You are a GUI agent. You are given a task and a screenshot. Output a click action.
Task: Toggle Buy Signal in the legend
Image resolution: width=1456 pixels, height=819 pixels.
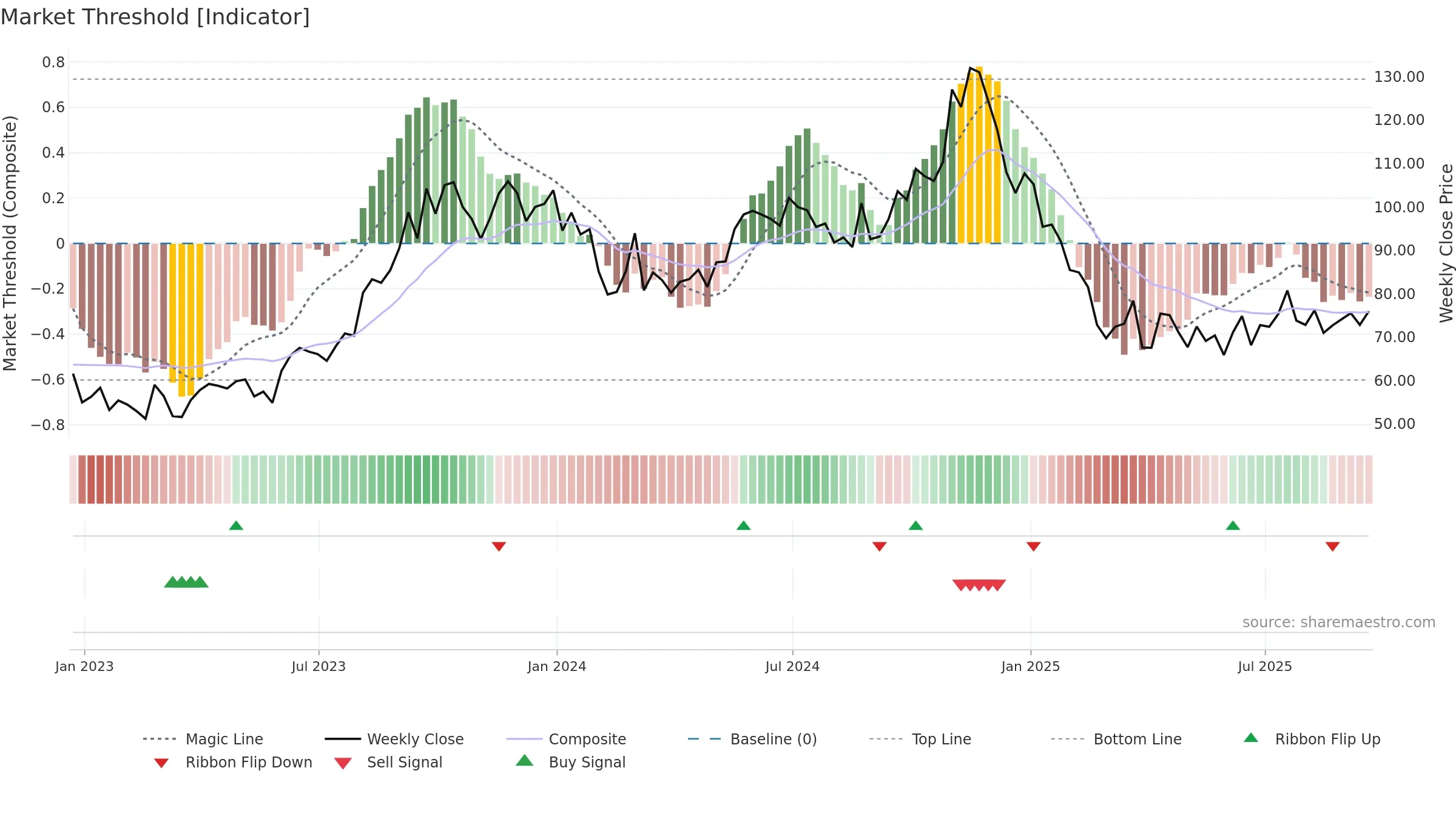click(x=570, y=762)
